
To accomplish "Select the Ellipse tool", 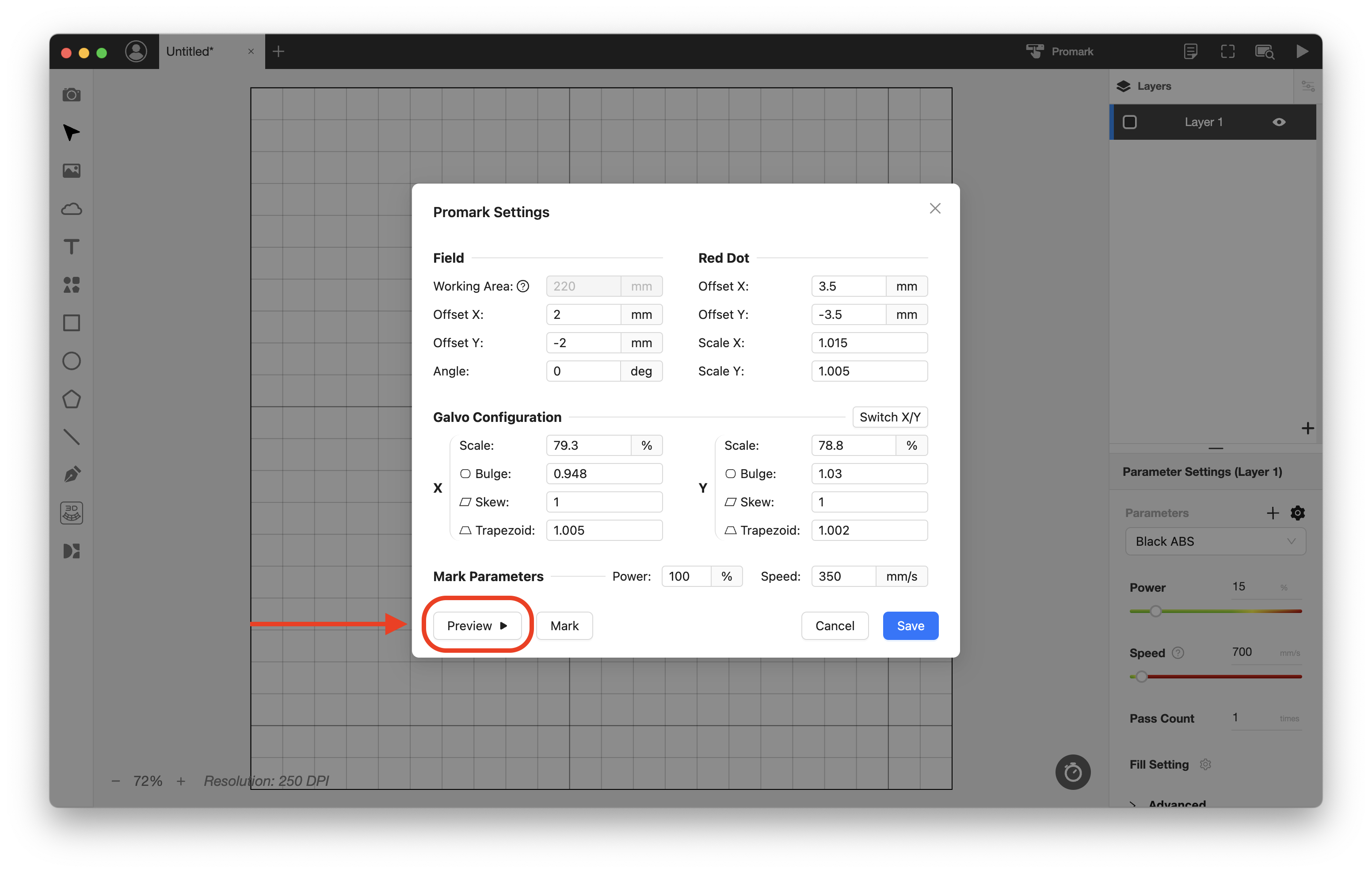I will click(71, 361).
